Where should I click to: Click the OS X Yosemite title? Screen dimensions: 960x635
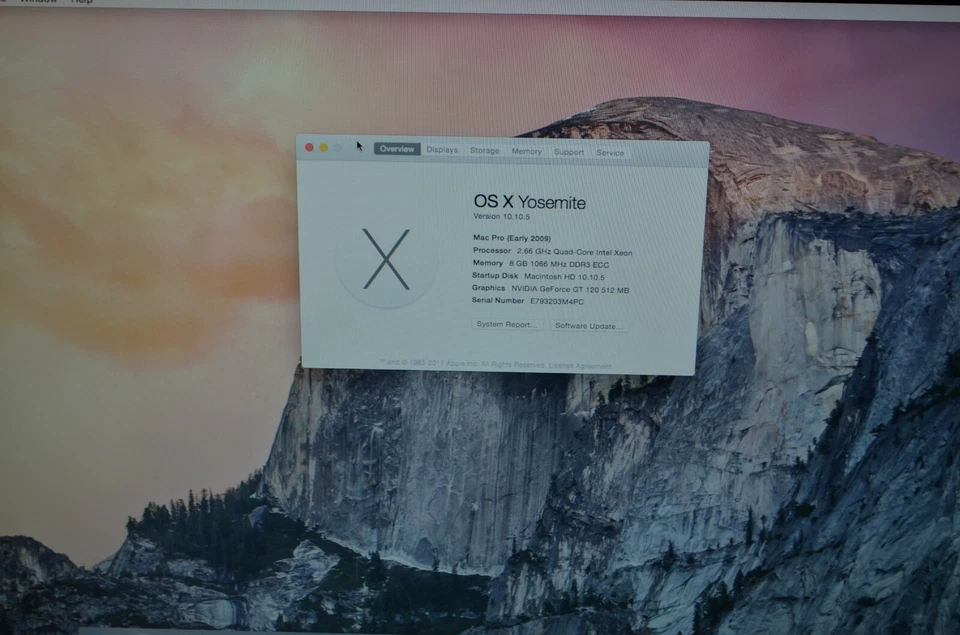pyautogui.click(x=530, y=202)
